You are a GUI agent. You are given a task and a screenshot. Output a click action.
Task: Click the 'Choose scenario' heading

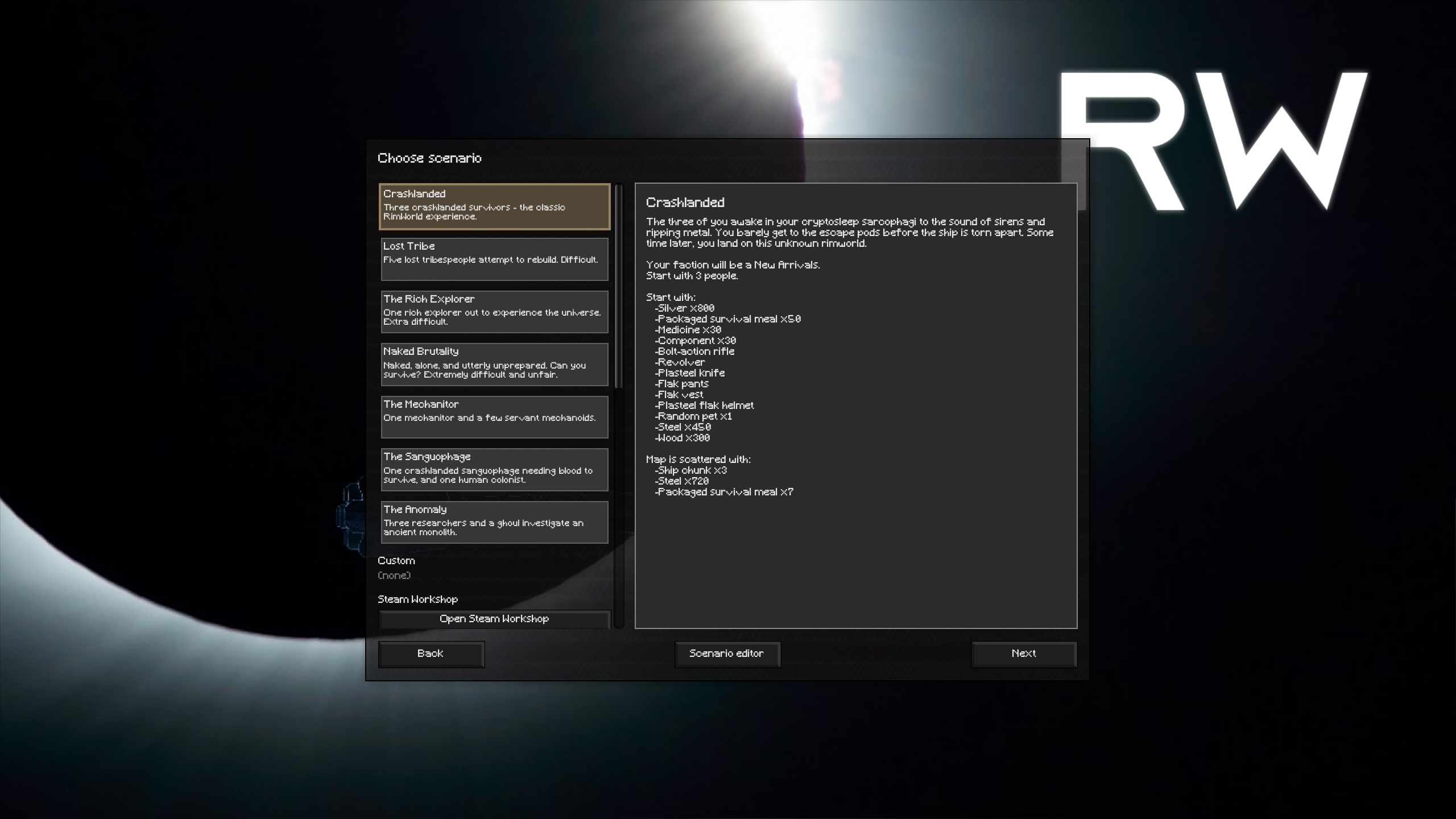tap(429, 158)
